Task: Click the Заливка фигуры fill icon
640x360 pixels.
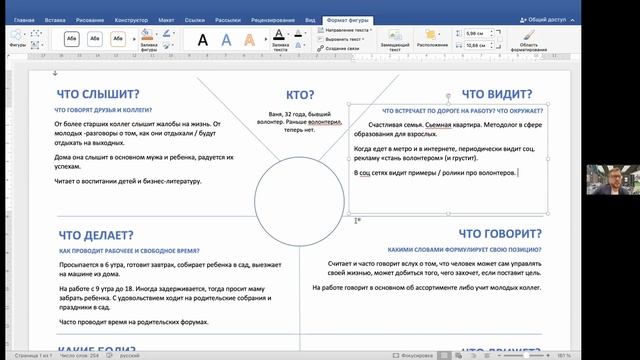Action: coord(147,35)
